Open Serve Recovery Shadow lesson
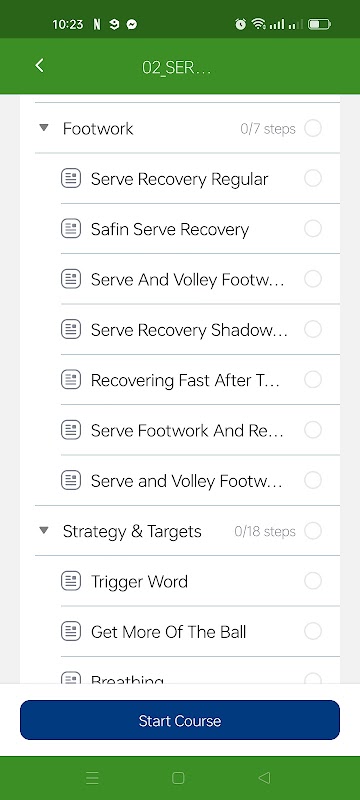This screenshot has height=800, width=360. [x=189, y=330]
